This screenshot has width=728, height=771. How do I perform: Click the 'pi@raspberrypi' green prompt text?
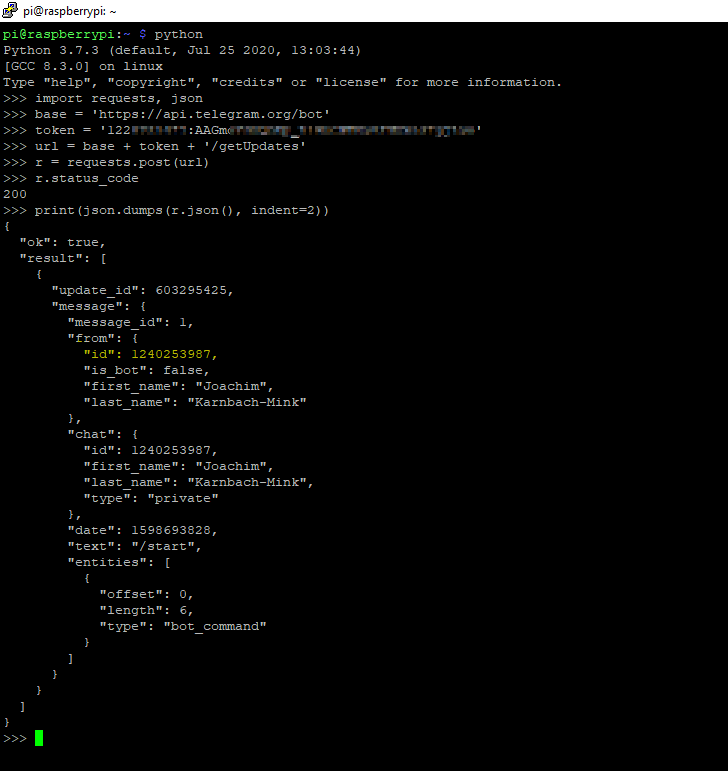click(x=58, y=34)
